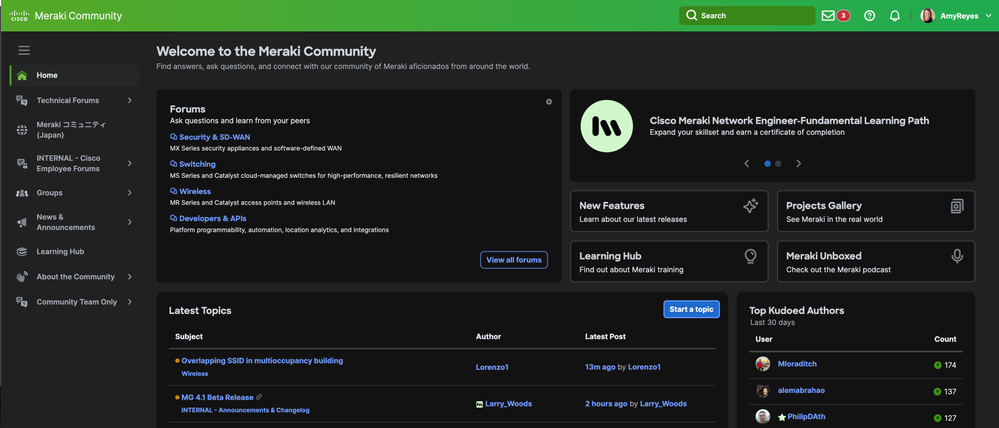Click the Cisco Meraki Community logo
The width and height of the screenshot is (999, 428).
coord(66,16)
